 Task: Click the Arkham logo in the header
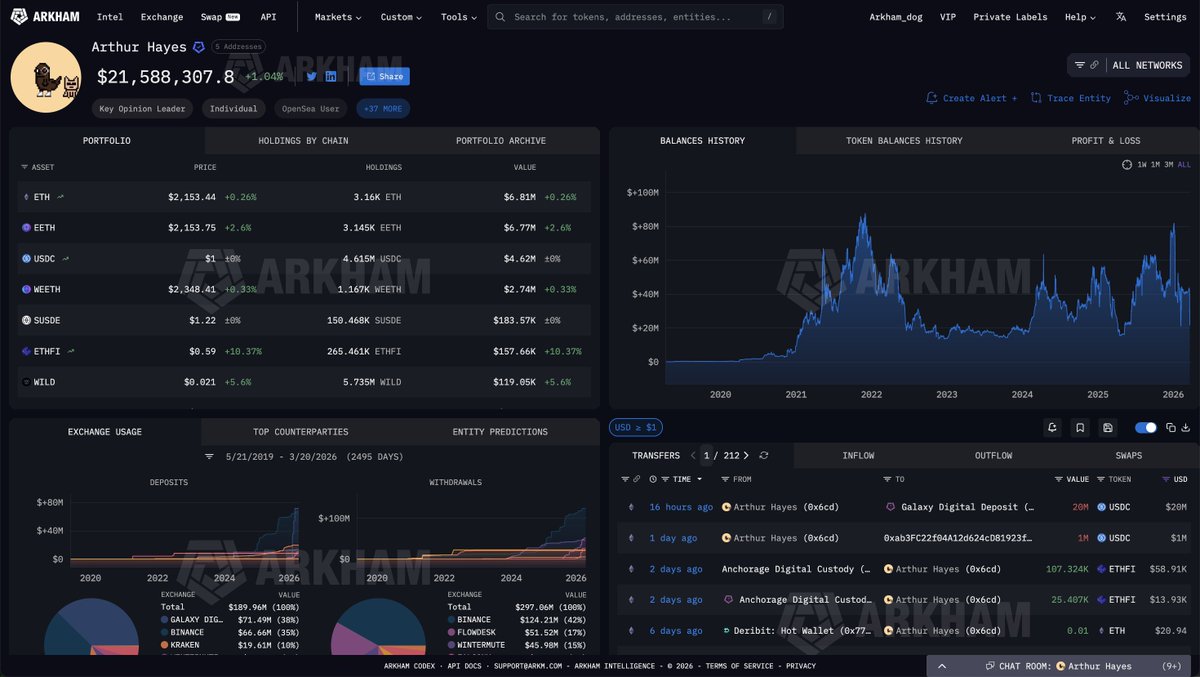click(x=46, y=17)
